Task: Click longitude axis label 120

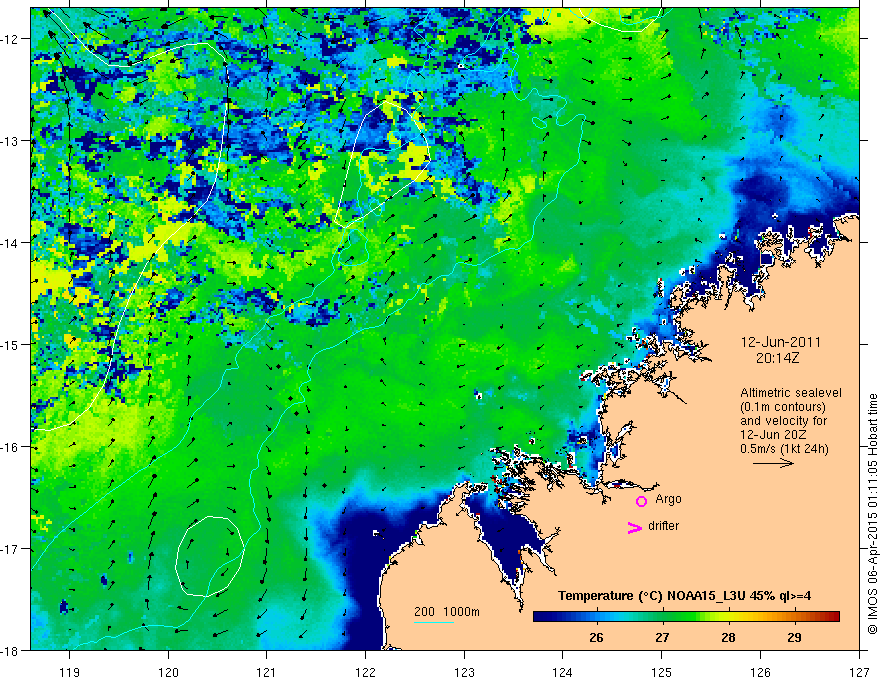Action: point(168,672)
